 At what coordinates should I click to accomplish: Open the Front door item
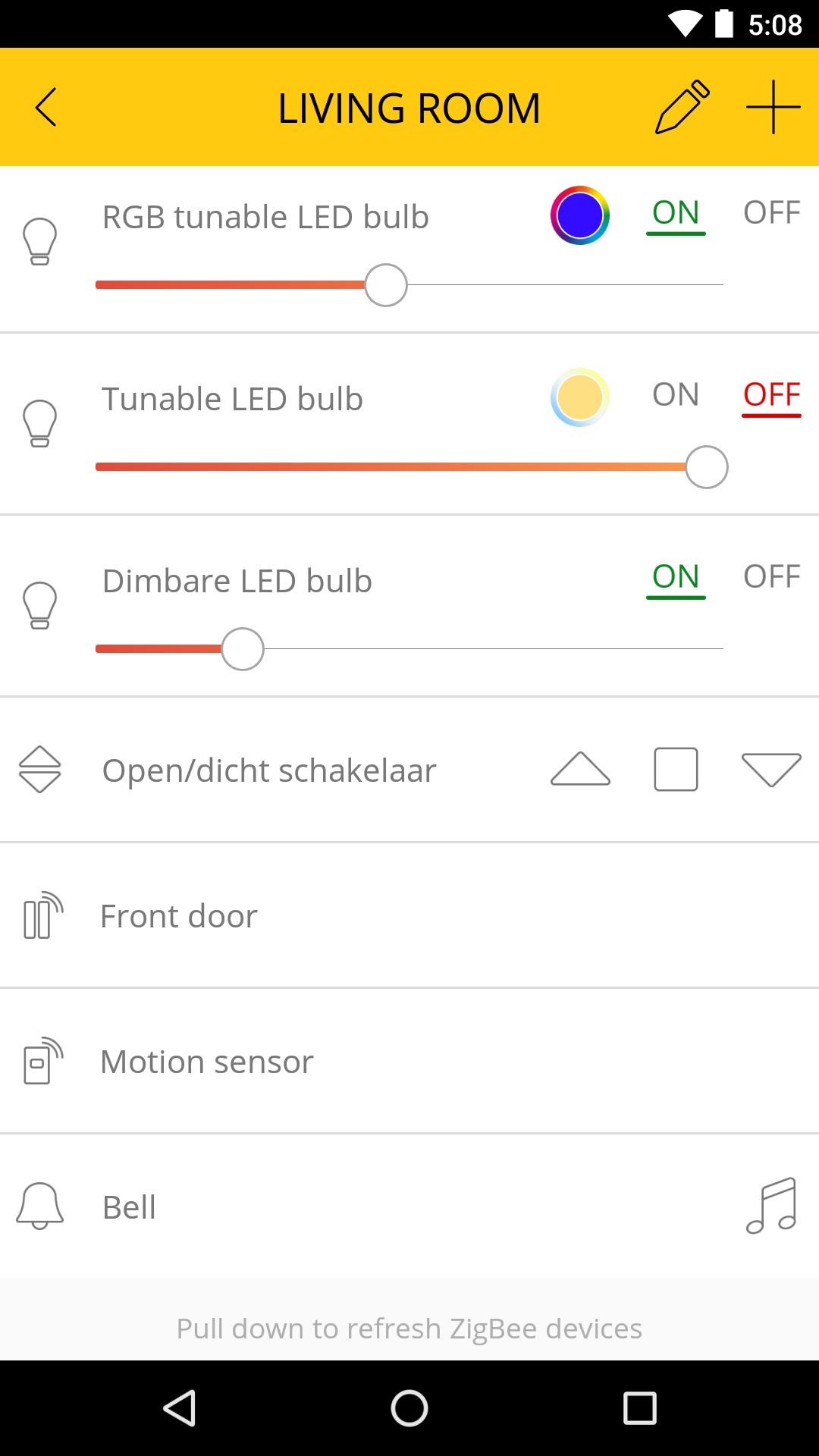(x=409, y=915)
